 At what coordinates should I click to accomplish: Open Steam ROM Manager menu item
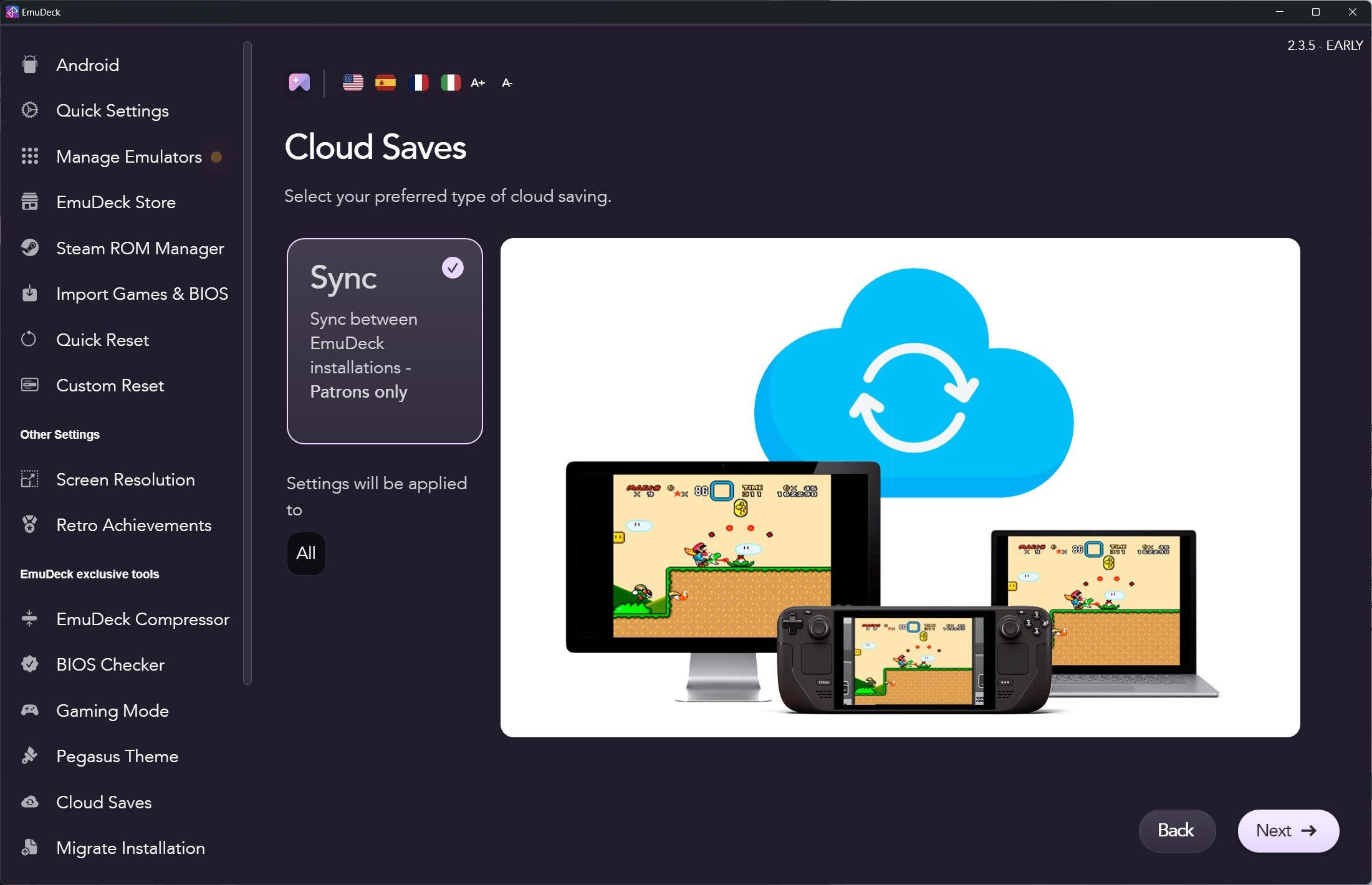(140, 248)
